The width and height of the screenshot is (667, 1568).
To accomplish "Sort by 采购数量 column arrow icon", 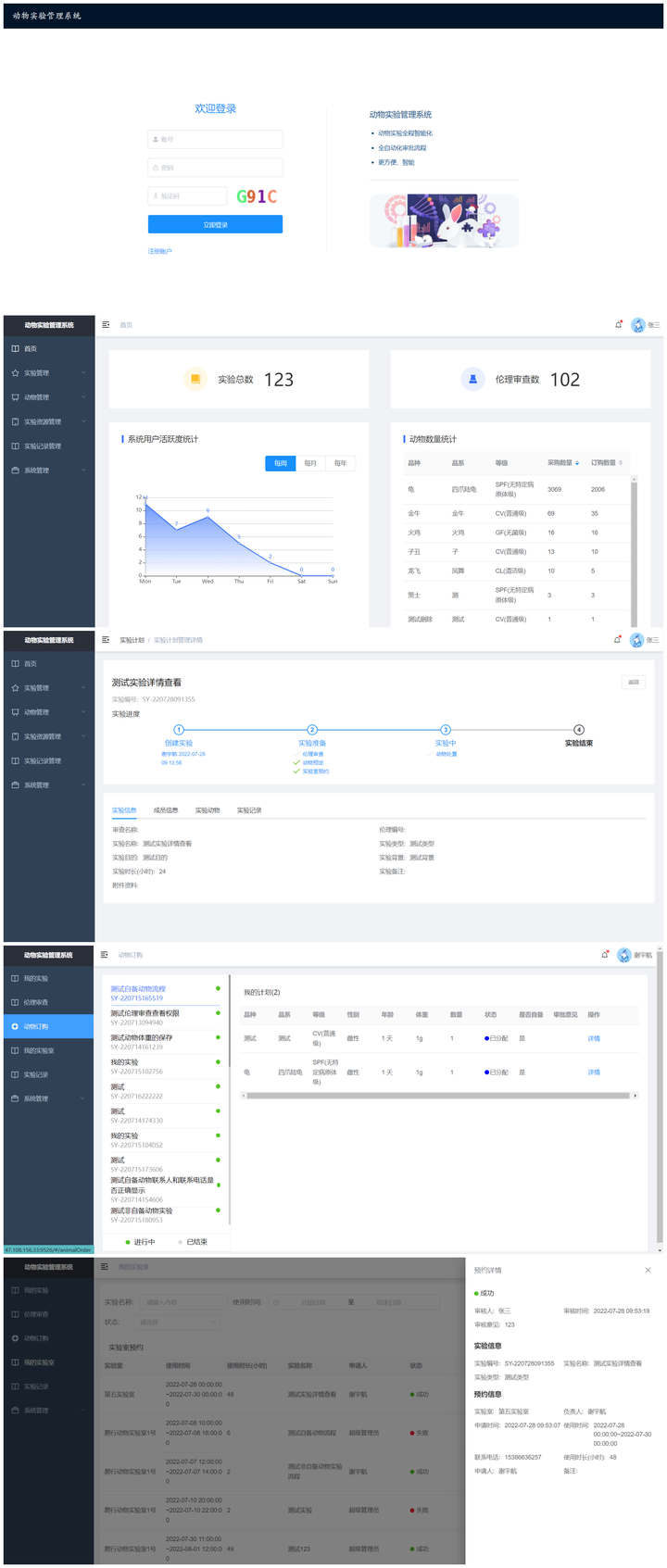I will click(577, 463).
